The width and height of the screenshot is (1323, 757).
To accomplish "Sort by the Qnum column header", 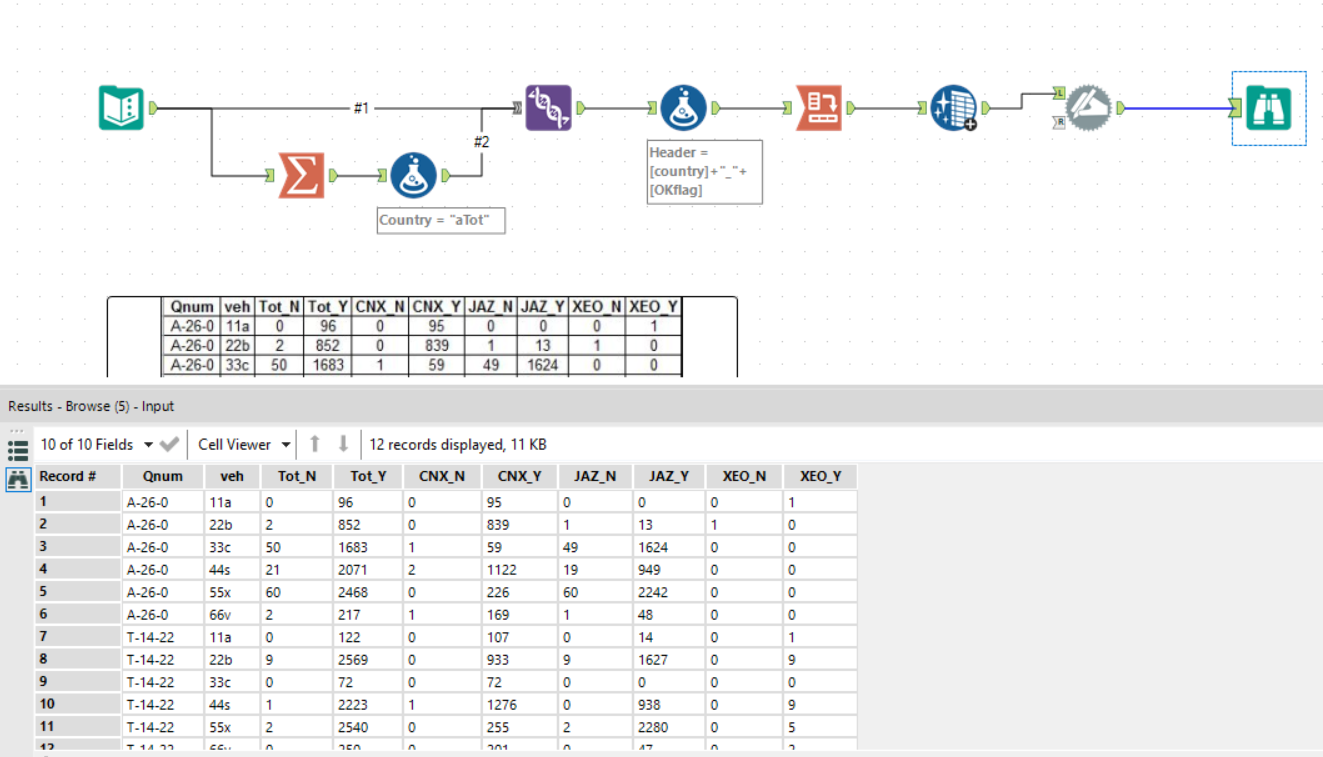I will 162,476.
